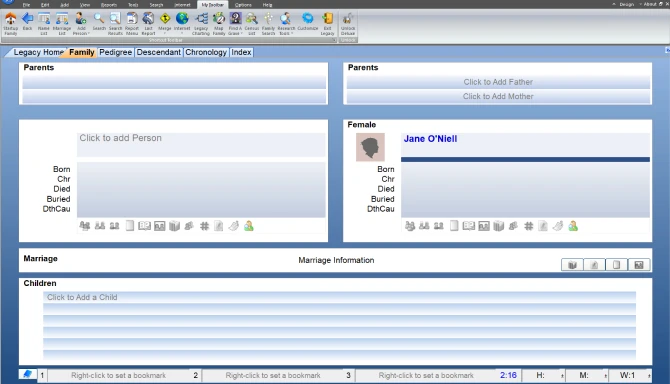This screenshot has width=670, height=384.
Task: Open the Tools menu
Action: [x=133, y=5]
